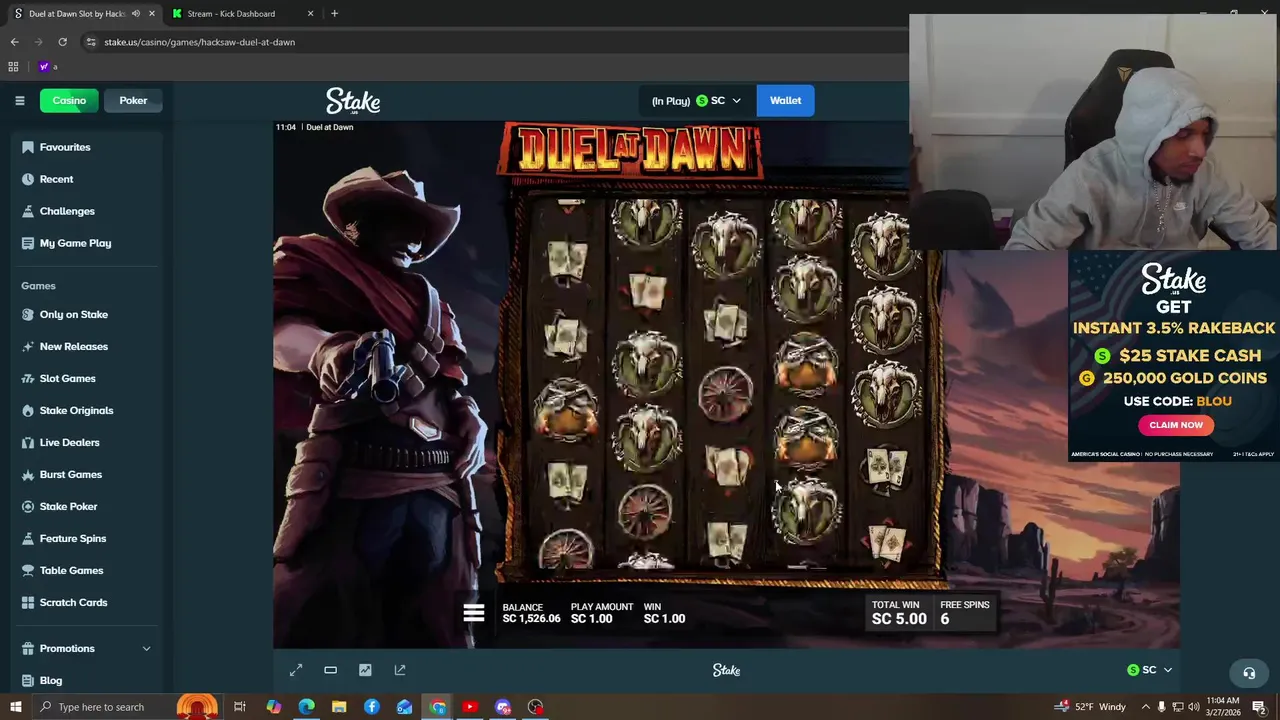The height and width of the screenshot is (720, 1280).
Task: Open Feature Spins in sidebar
Action: (x=85, y=538)
